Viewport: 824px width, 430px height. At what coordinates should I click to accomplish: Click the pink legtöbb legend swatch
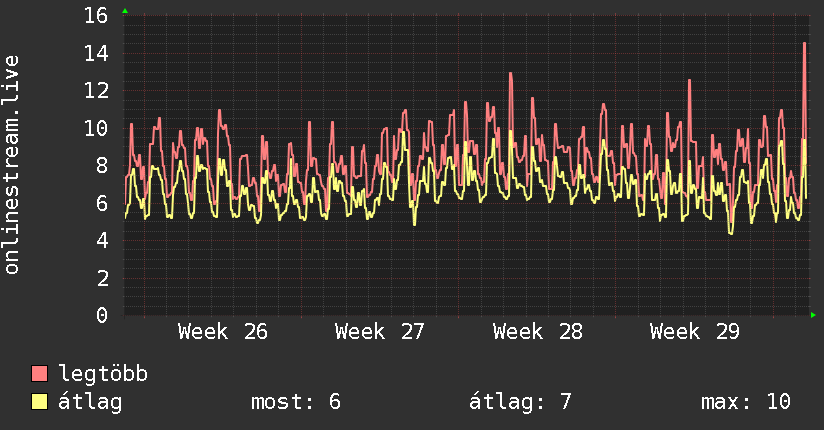tap(39, 374)
